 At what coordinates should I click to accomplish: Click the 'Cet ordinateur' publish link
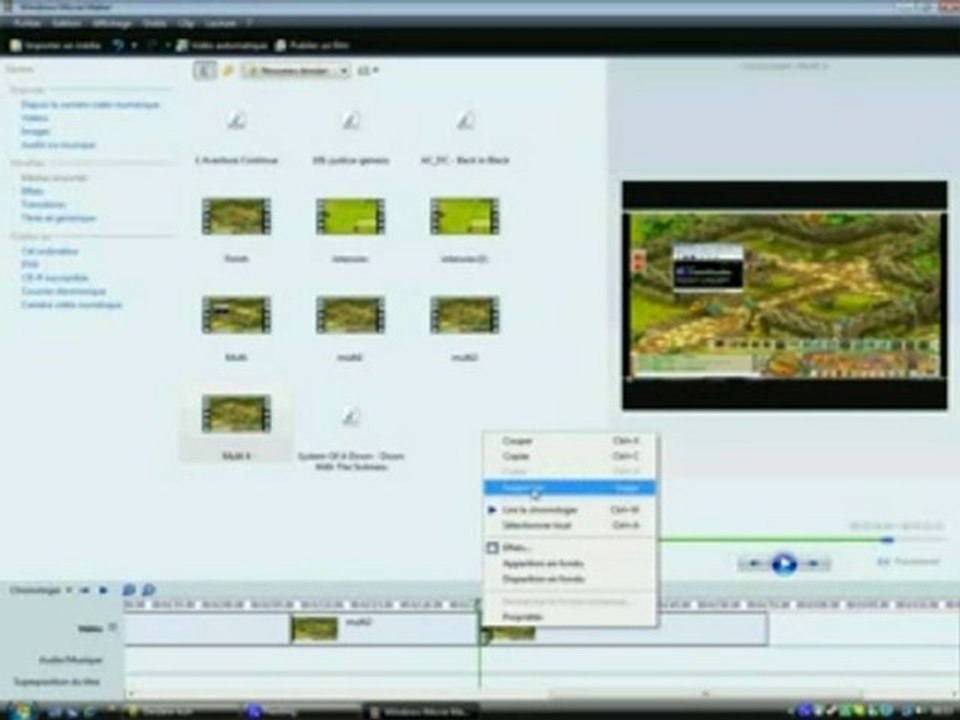pyautogui.click(x=50, y=251)
